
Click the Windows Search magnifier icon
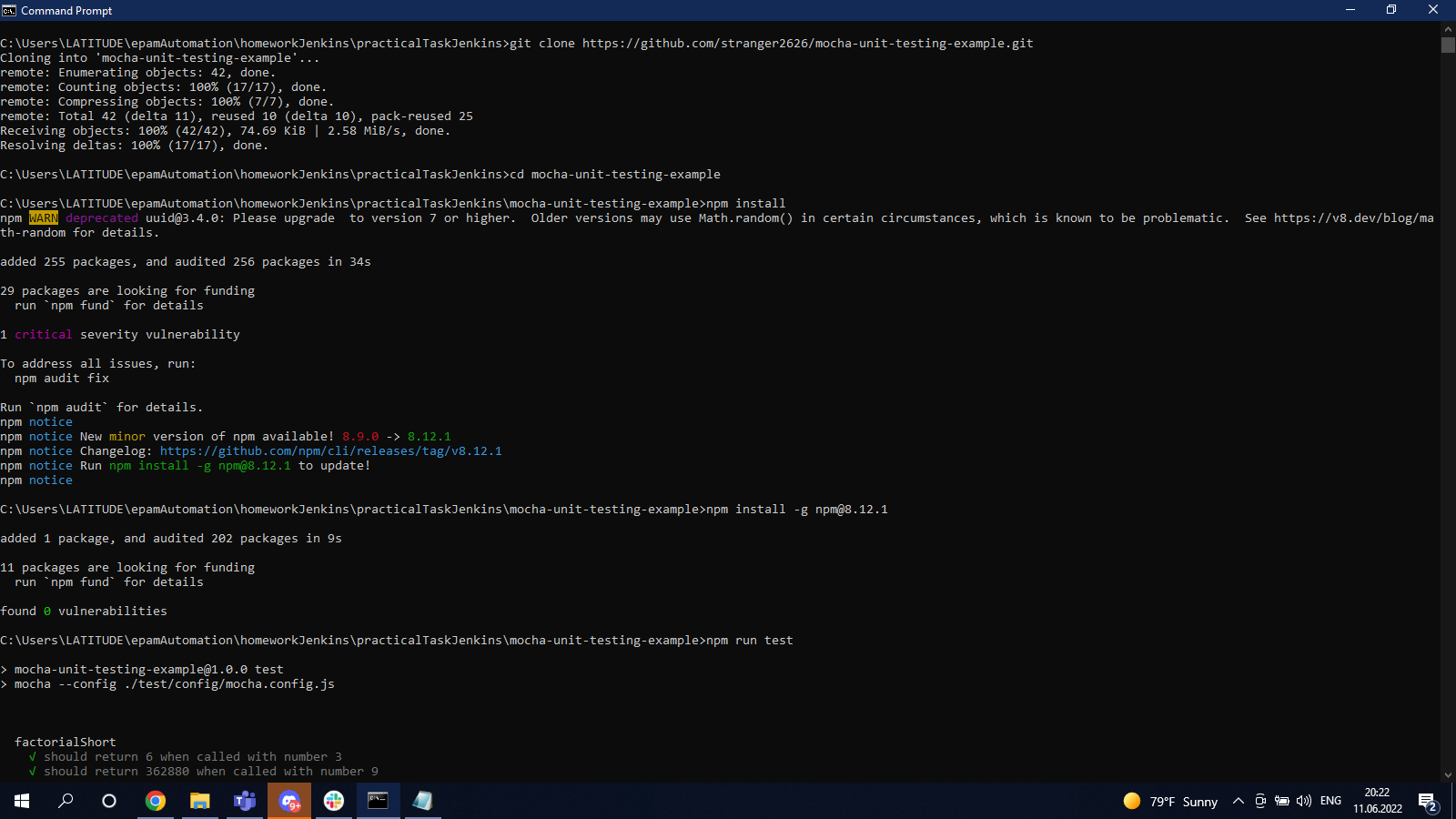coord(65,801)
